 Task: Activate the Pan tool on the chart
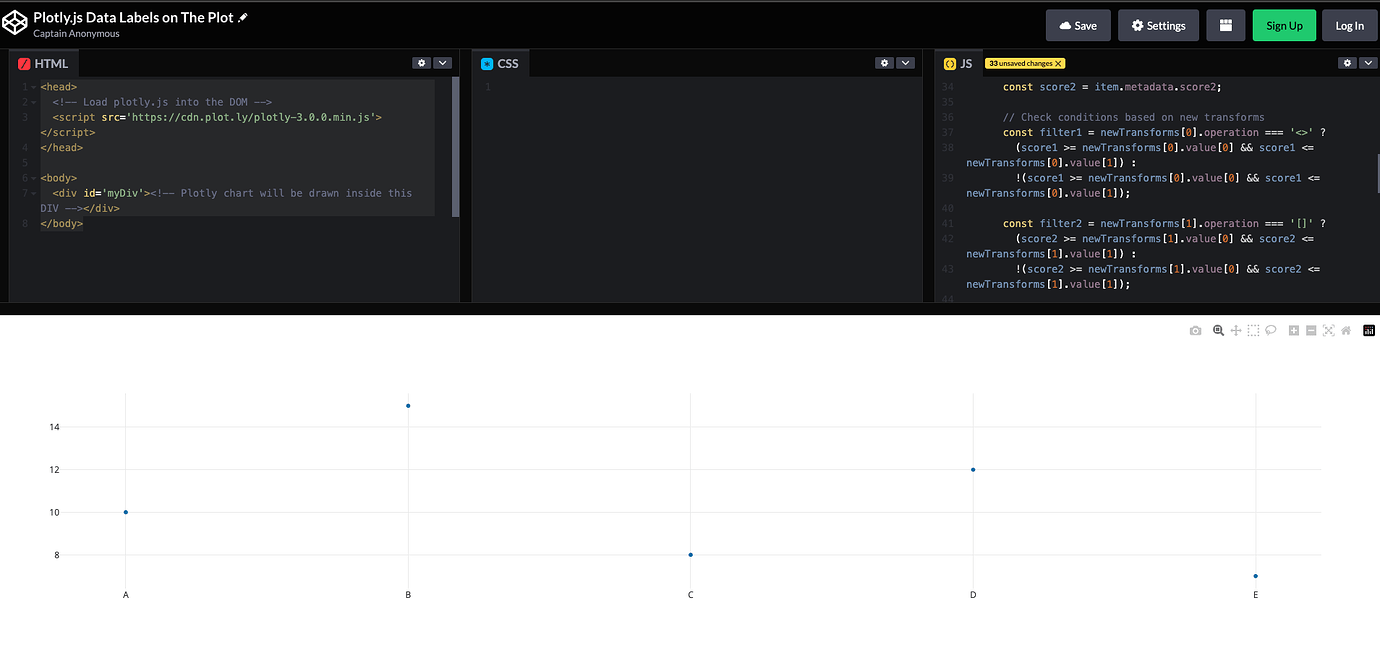pos(1236,330)
